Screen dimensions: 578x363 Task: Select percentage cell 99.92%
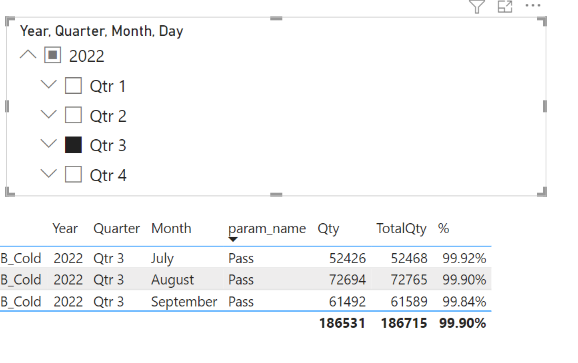[464, 258]
